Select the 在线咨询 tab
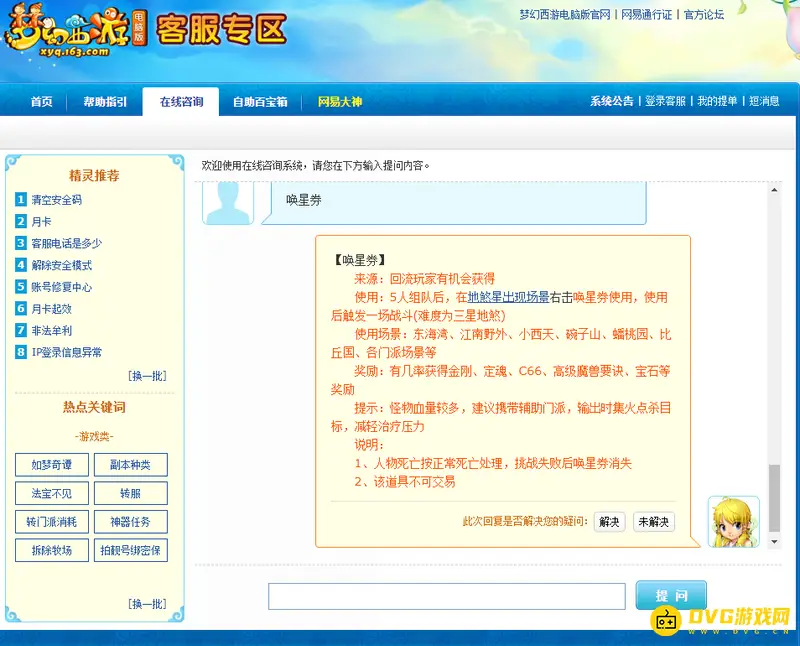This screenshot has height=646, width=800. click(x=181, y=102)
